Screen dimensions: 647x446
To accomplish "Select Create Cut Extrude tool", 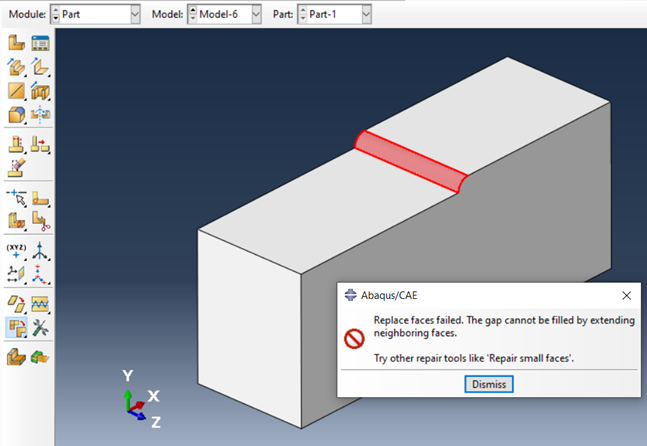I will pos(40,90).
